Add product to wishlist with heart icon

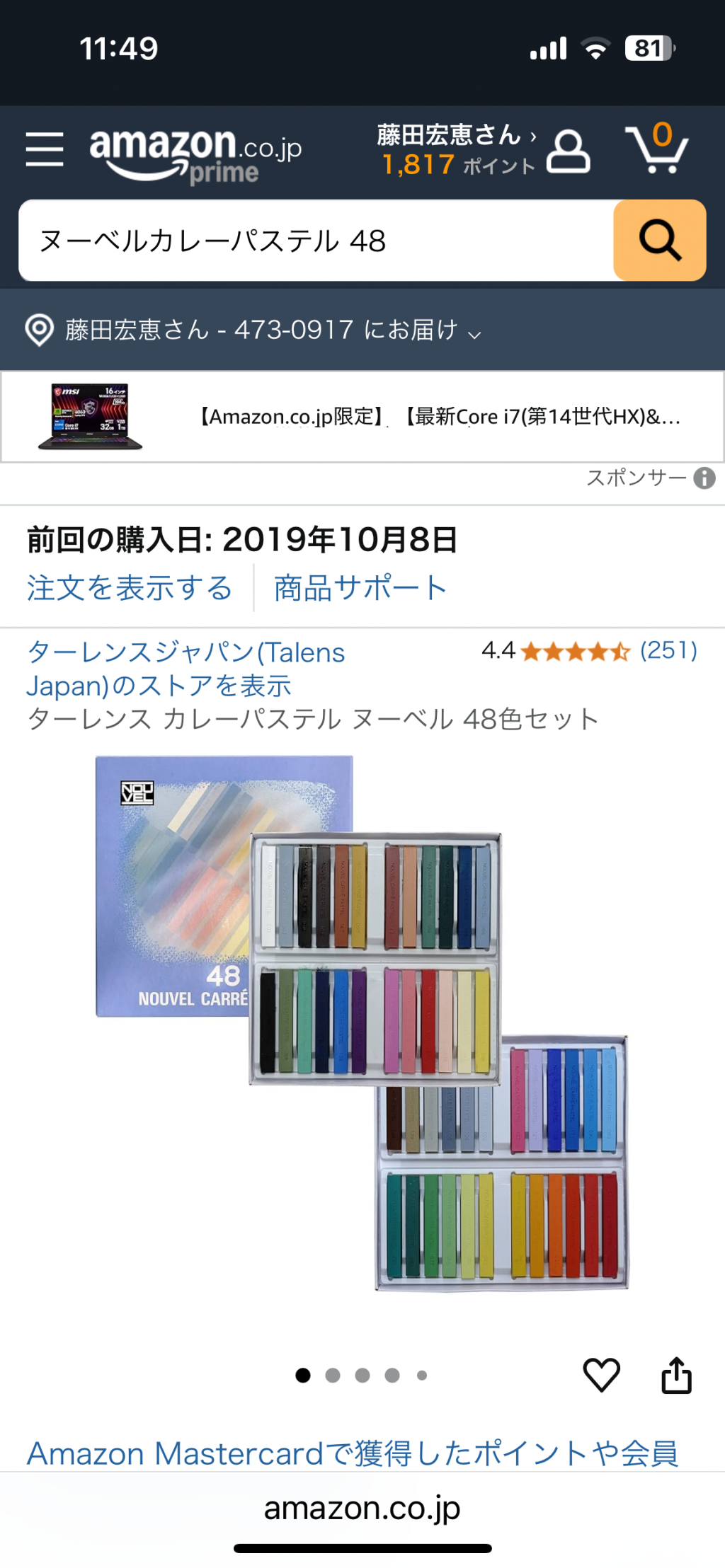pyautogui.click(x=602, y=1375)
